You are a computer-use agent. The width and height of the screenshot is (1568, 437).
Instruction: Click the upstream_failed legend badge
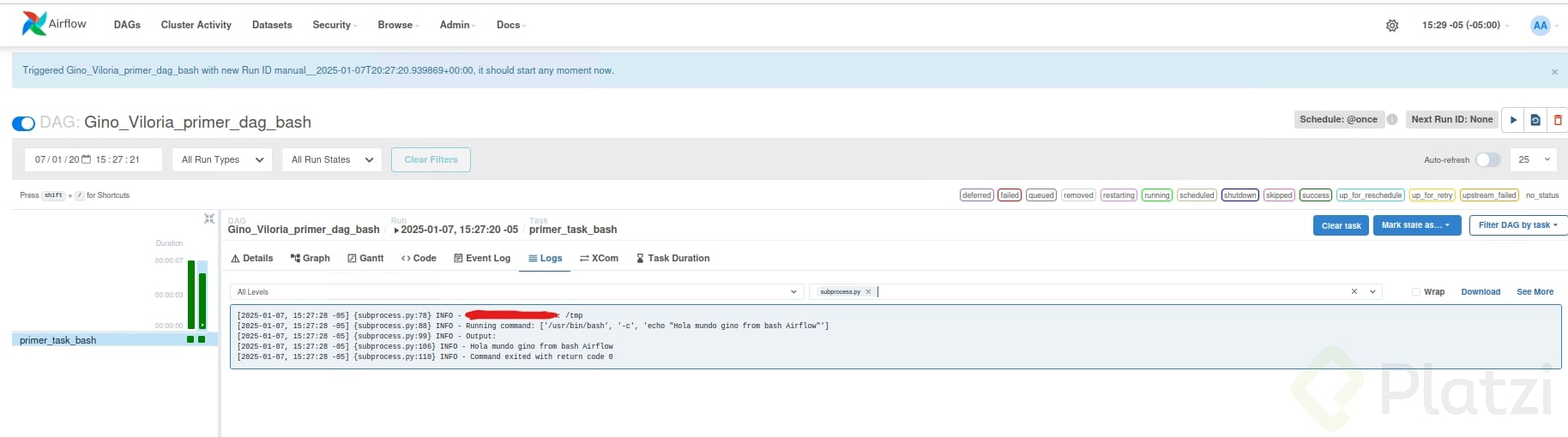pos(1489,195)
